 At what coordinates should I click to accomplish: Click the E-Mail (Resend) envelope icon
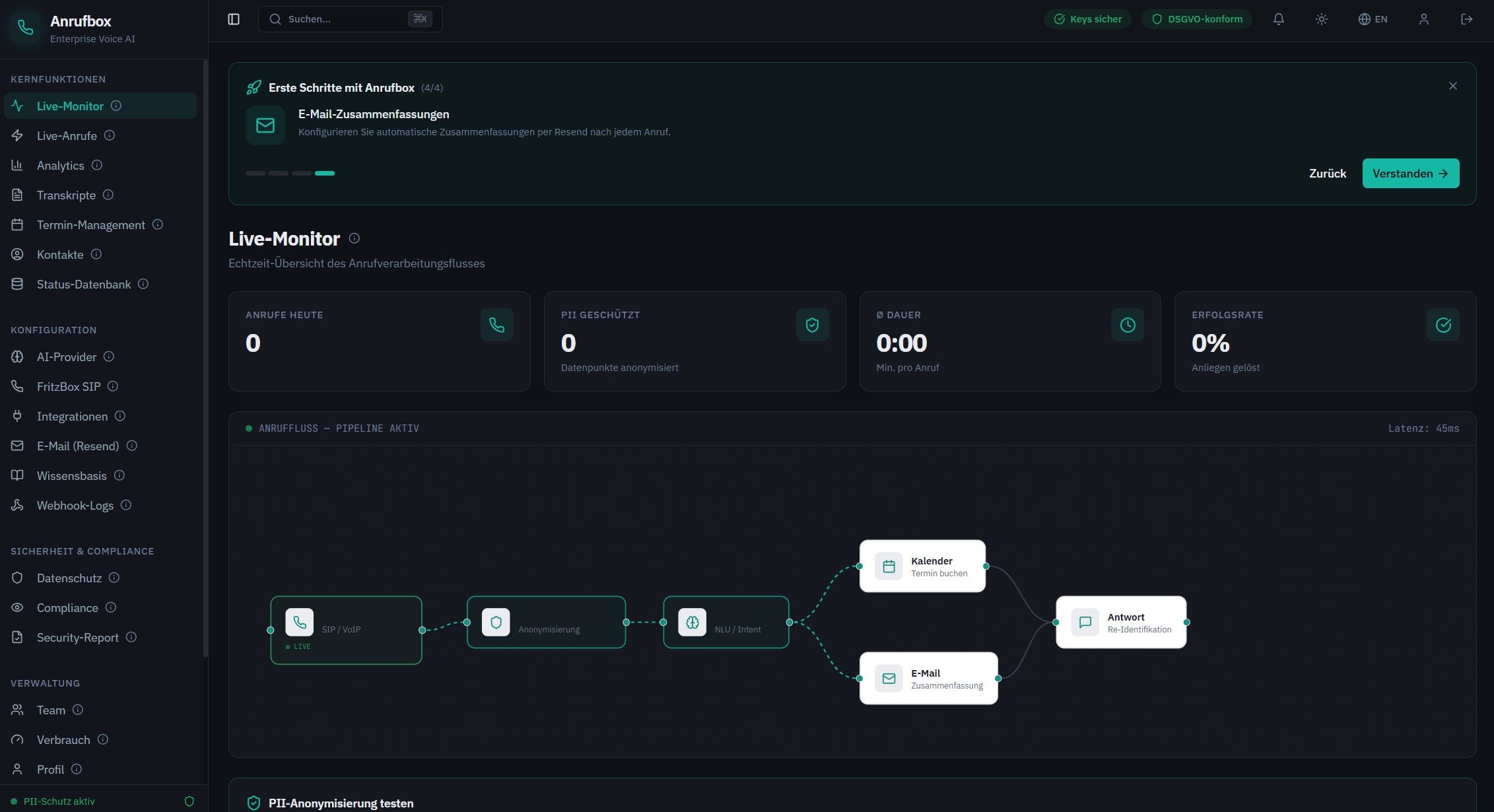17,446
